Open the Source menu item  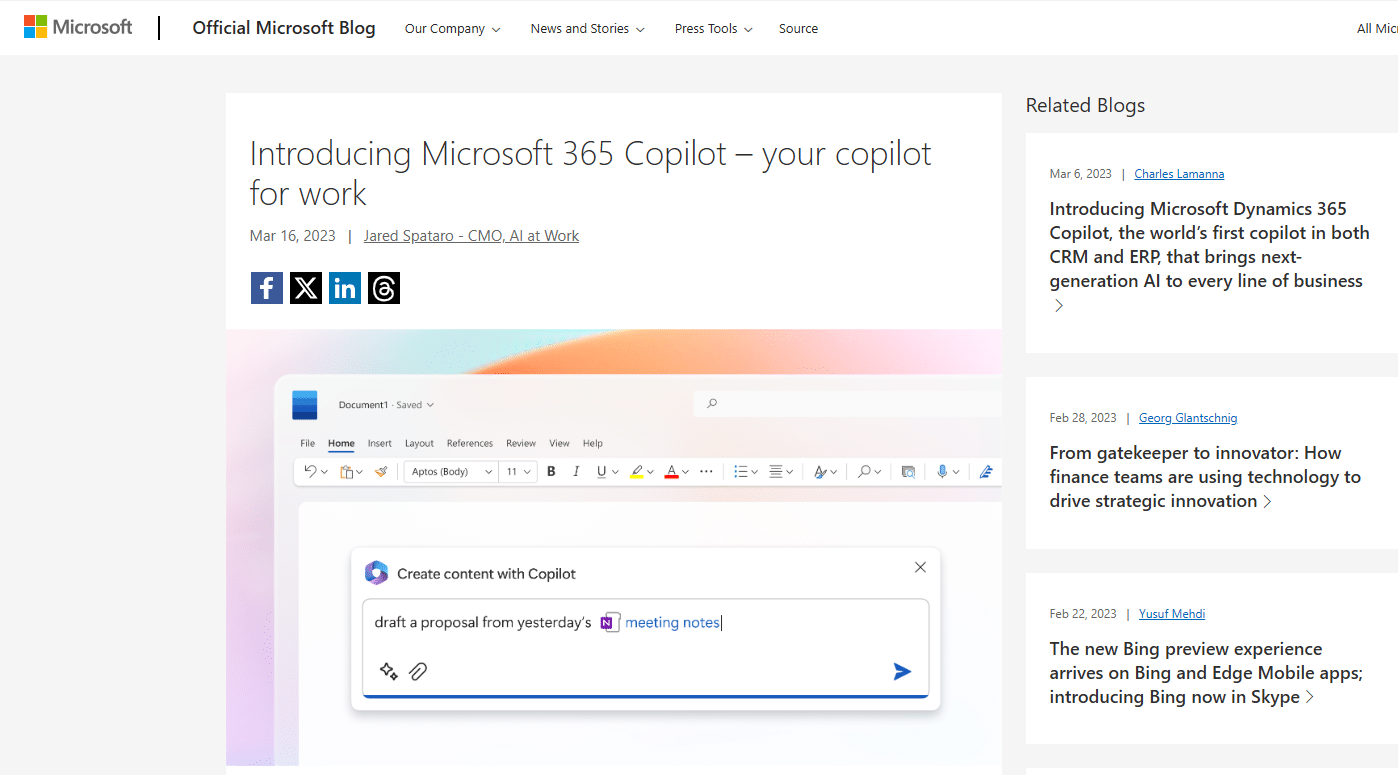(x=798, y=29)
